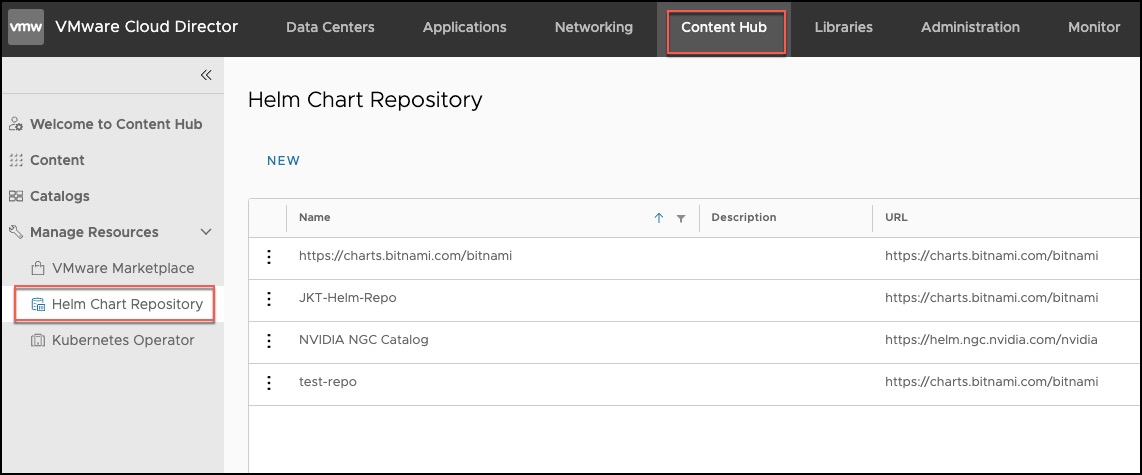The width and height of the screenshot is (1142, 475).
Task: Select the Description column header
Action: 743,218
